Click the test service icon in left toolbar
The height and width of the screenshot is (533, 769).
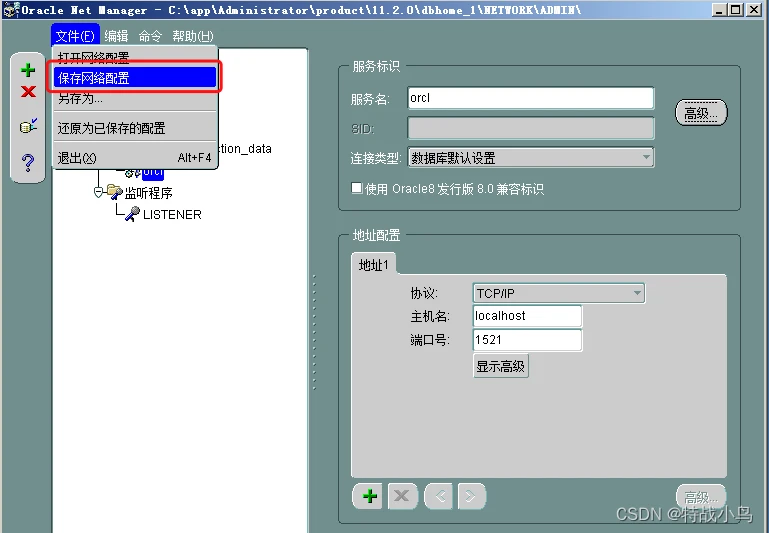coord(28,126)
